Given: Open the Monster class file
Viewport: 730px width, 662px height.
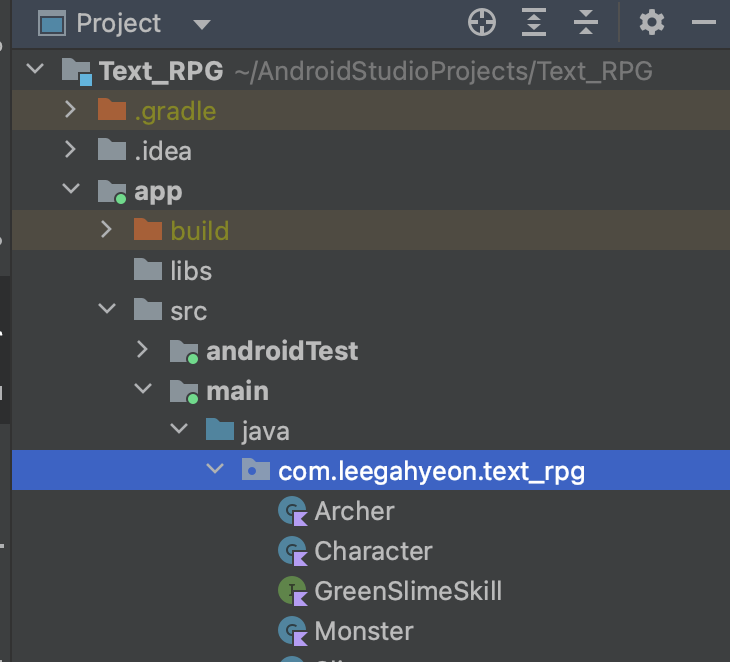Looking at the screenshot, I should click(364, 631).
